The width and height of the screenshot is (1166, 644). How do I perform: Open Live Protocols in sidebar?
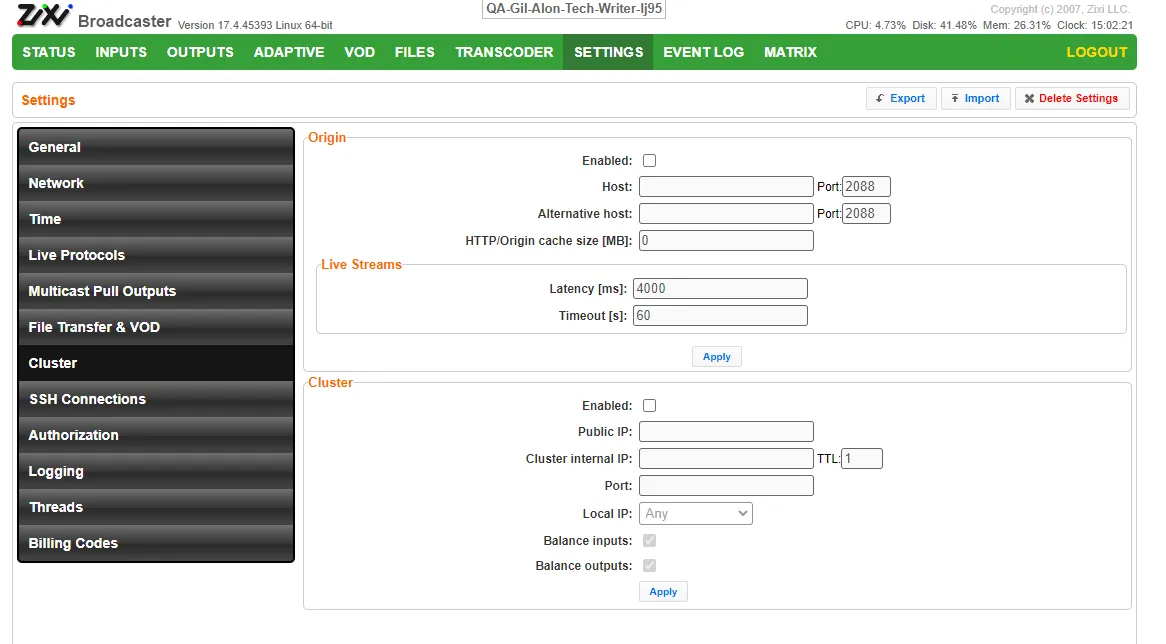pyautogui.click(x=156, y=255)
